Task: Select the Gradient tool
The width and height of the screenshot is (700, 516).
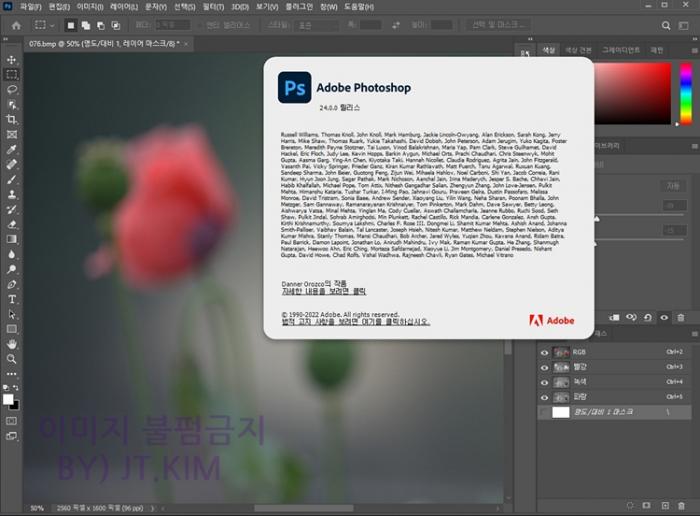Action: 12,239
